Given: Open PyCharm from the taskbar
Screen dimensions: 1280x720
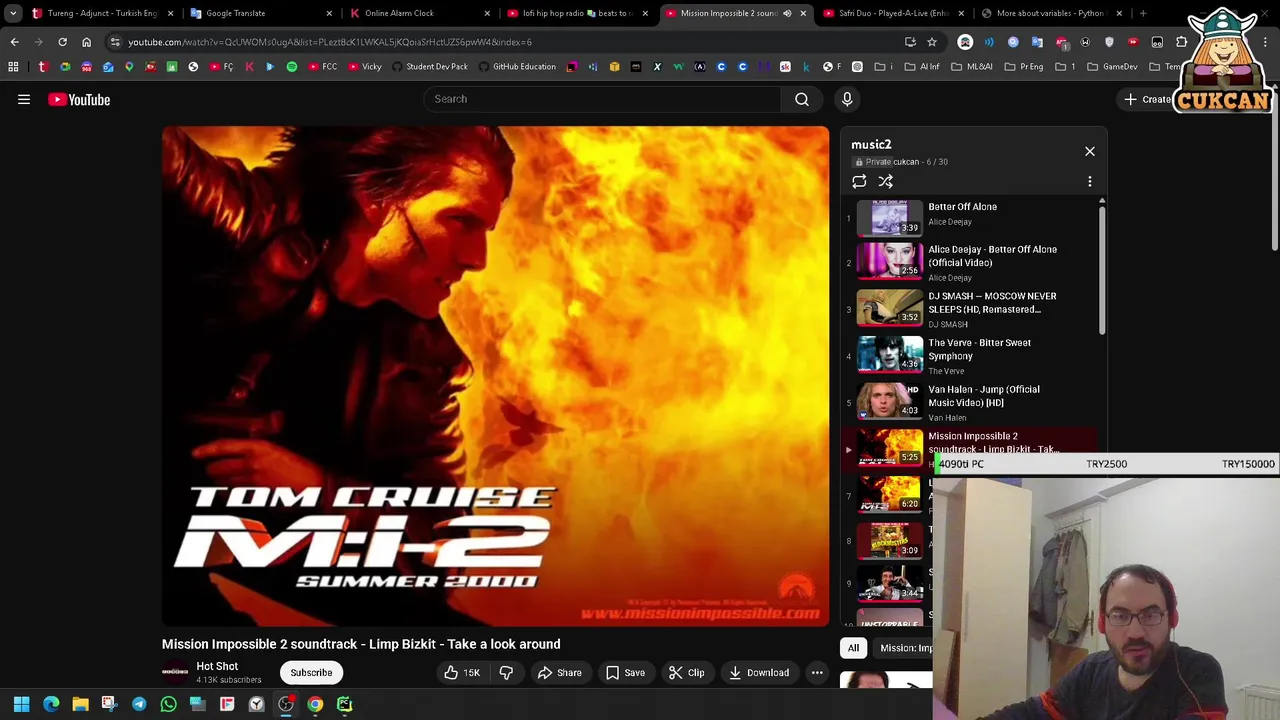Looking at the screenshot, I should click(344, 704).
